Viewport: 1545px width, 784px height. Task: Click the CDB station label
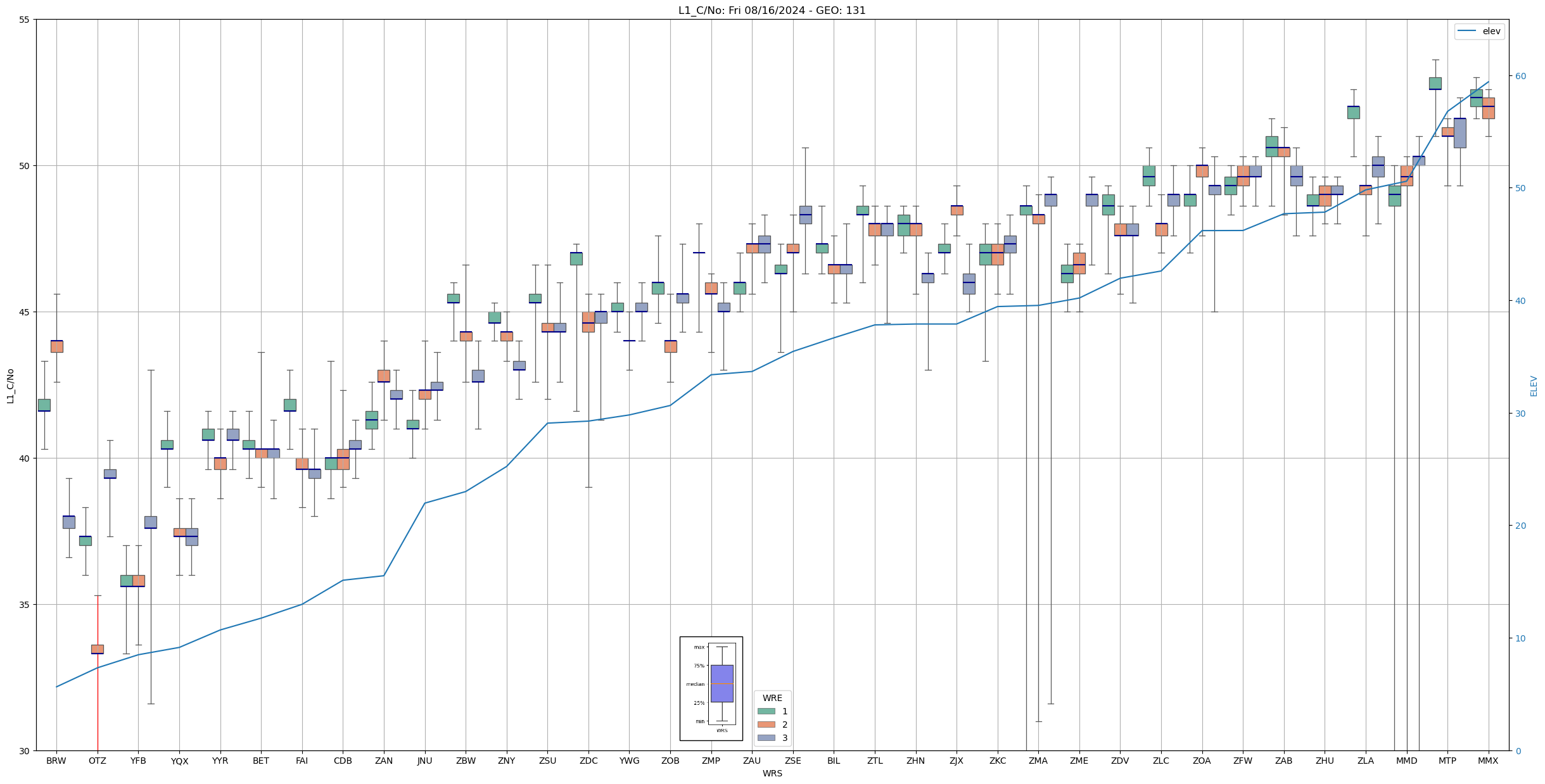tap(343, 761)
